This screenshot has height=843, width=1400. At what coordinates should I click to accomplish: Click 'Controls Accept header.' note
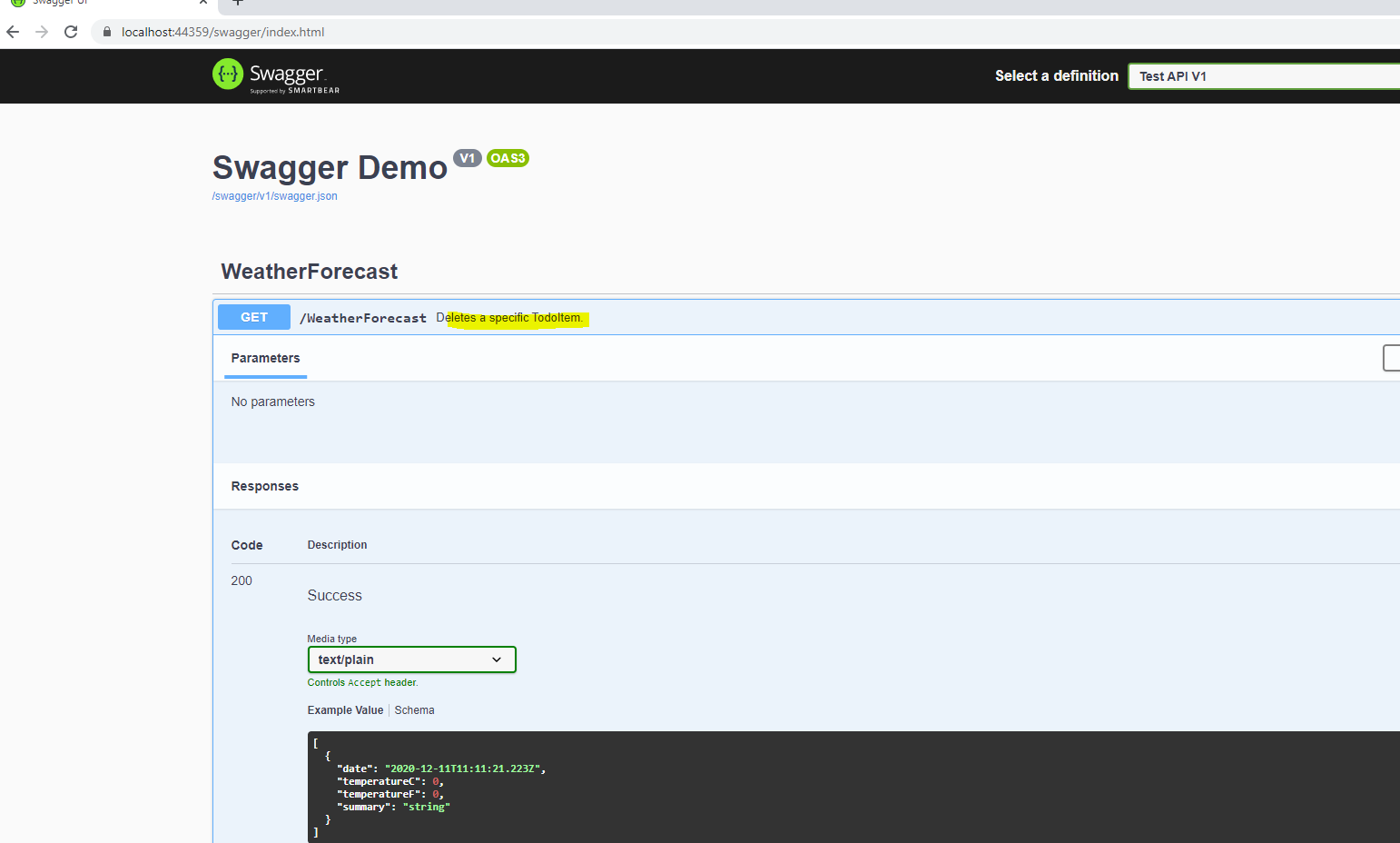point(362,682)
